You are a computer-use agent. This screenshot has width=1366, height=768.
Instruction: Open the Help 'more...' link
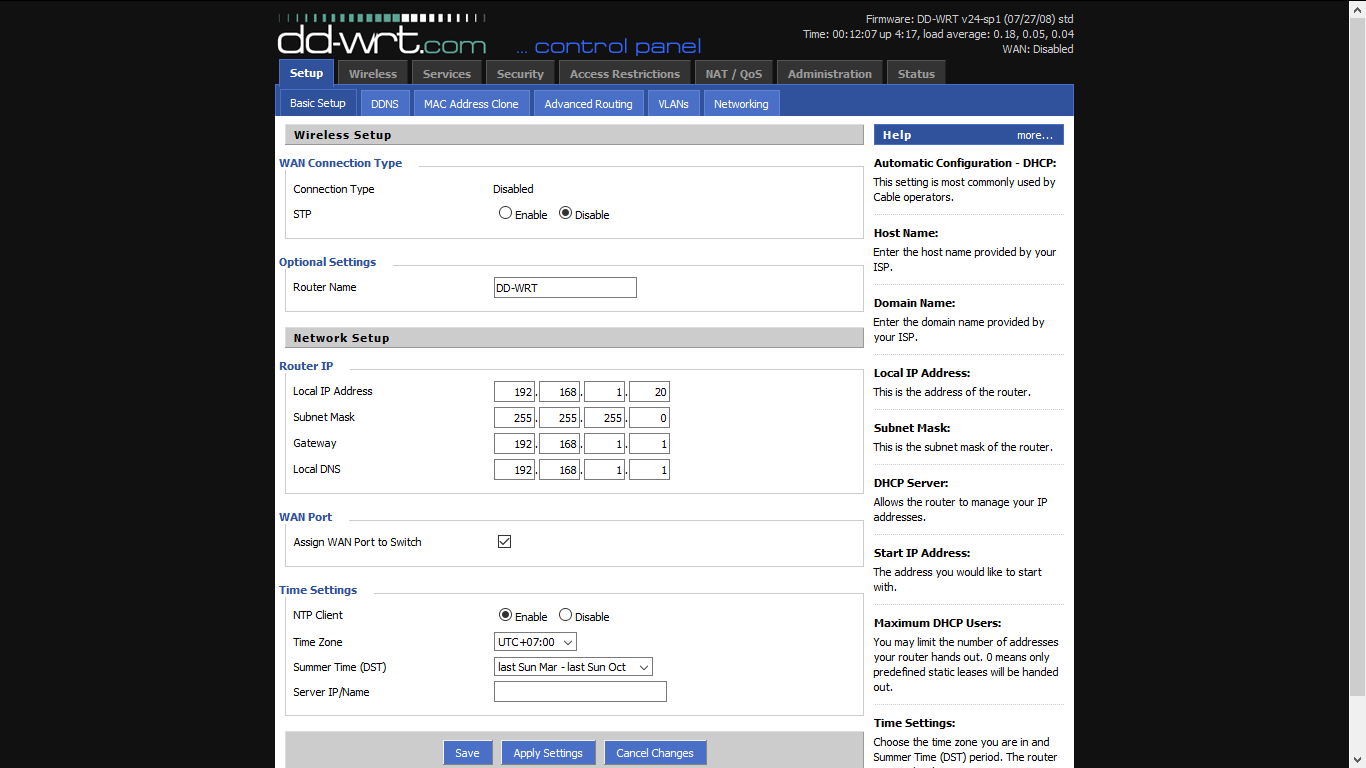tap(1035, 135)
